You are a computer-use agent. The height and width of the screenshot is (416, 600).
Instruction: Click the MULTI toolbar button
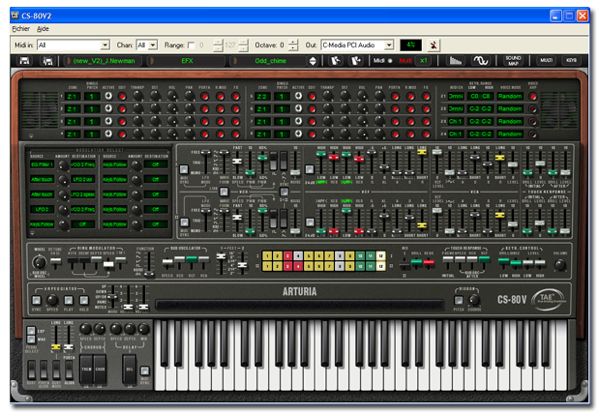(546, 60)
